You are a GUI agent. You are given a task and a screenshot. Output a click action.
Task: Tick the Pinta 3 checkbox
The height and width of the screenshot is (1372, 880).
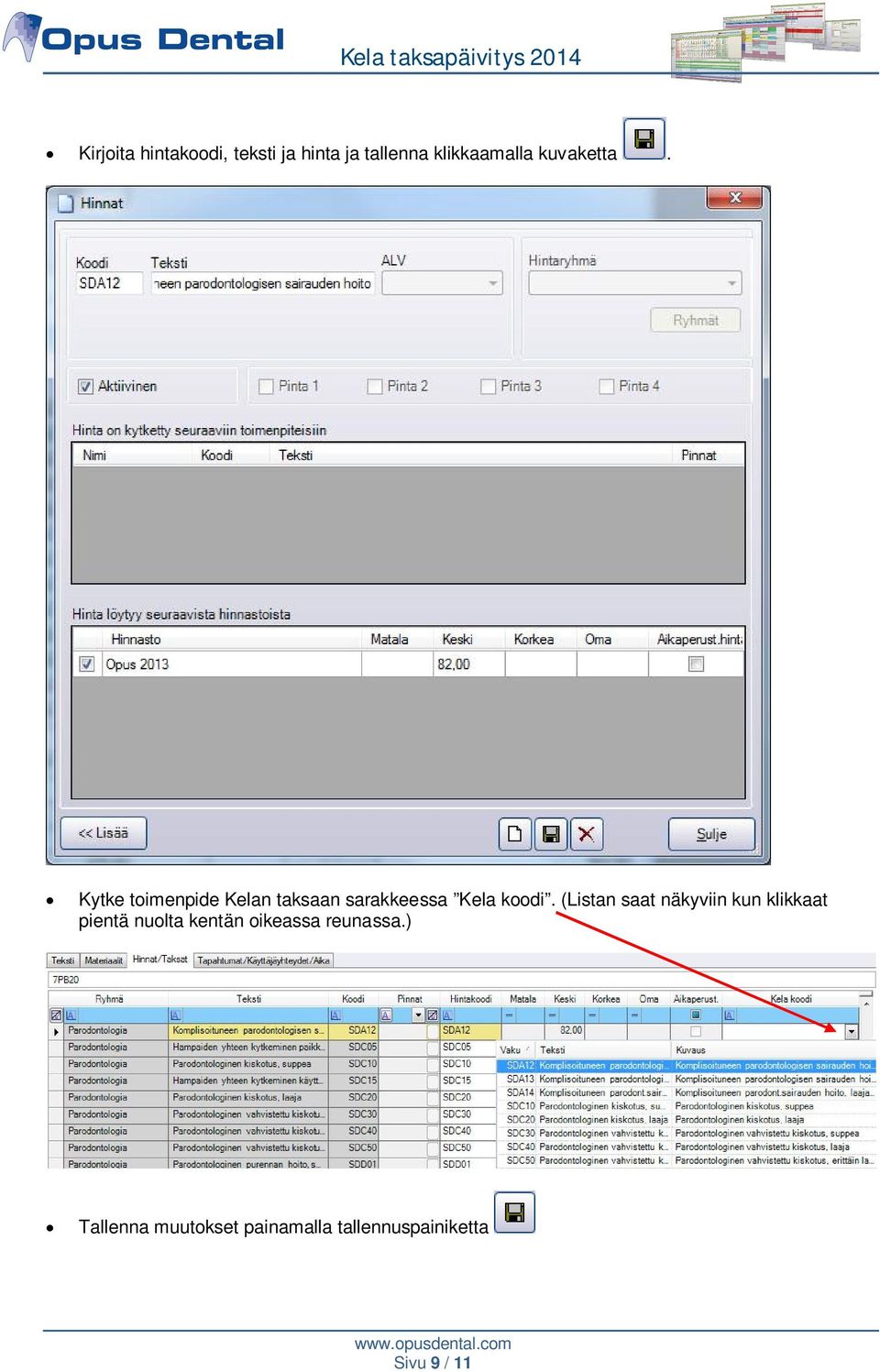(488, 387)
